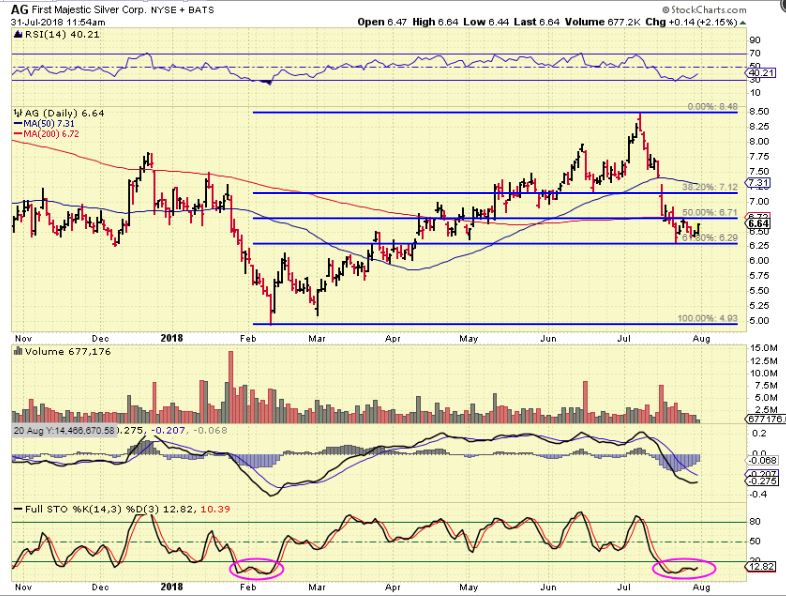
Task: Click the 7.31 MA(50) tag on price axis
Action: 758,183
